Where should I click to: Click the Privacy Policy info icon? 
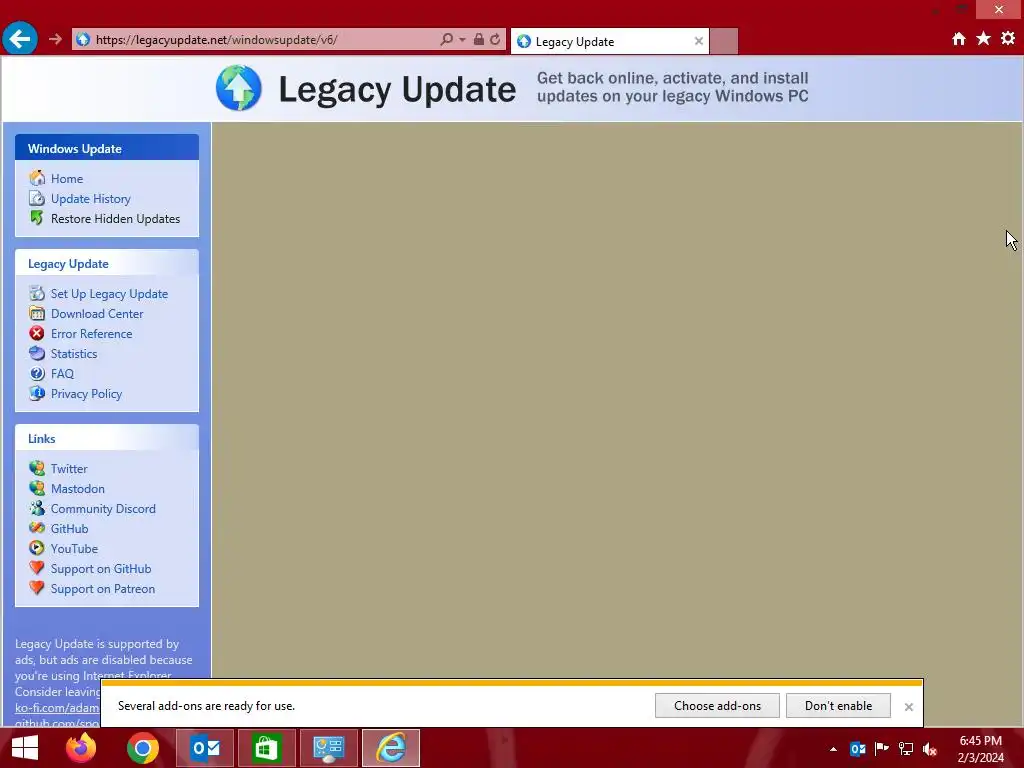[37, 393]
